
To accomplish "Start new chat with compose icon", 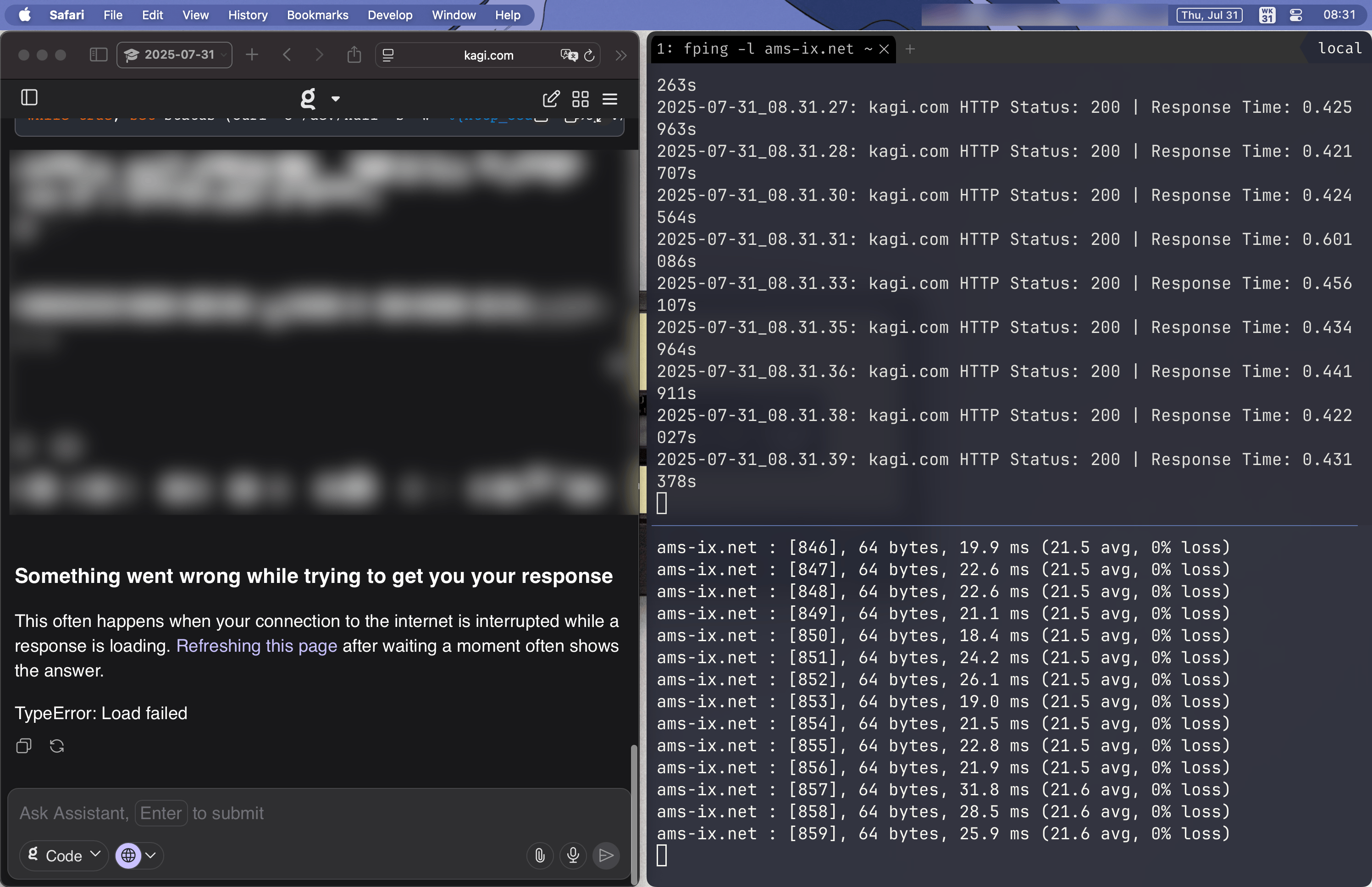I will click(x=551, y=99).
